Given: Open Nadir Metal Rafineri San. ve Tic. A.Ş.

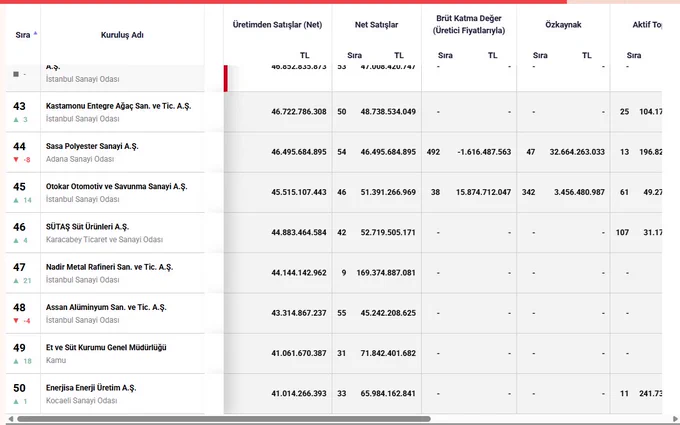Looking at the screenshot, I should click(x=109, y=267).
